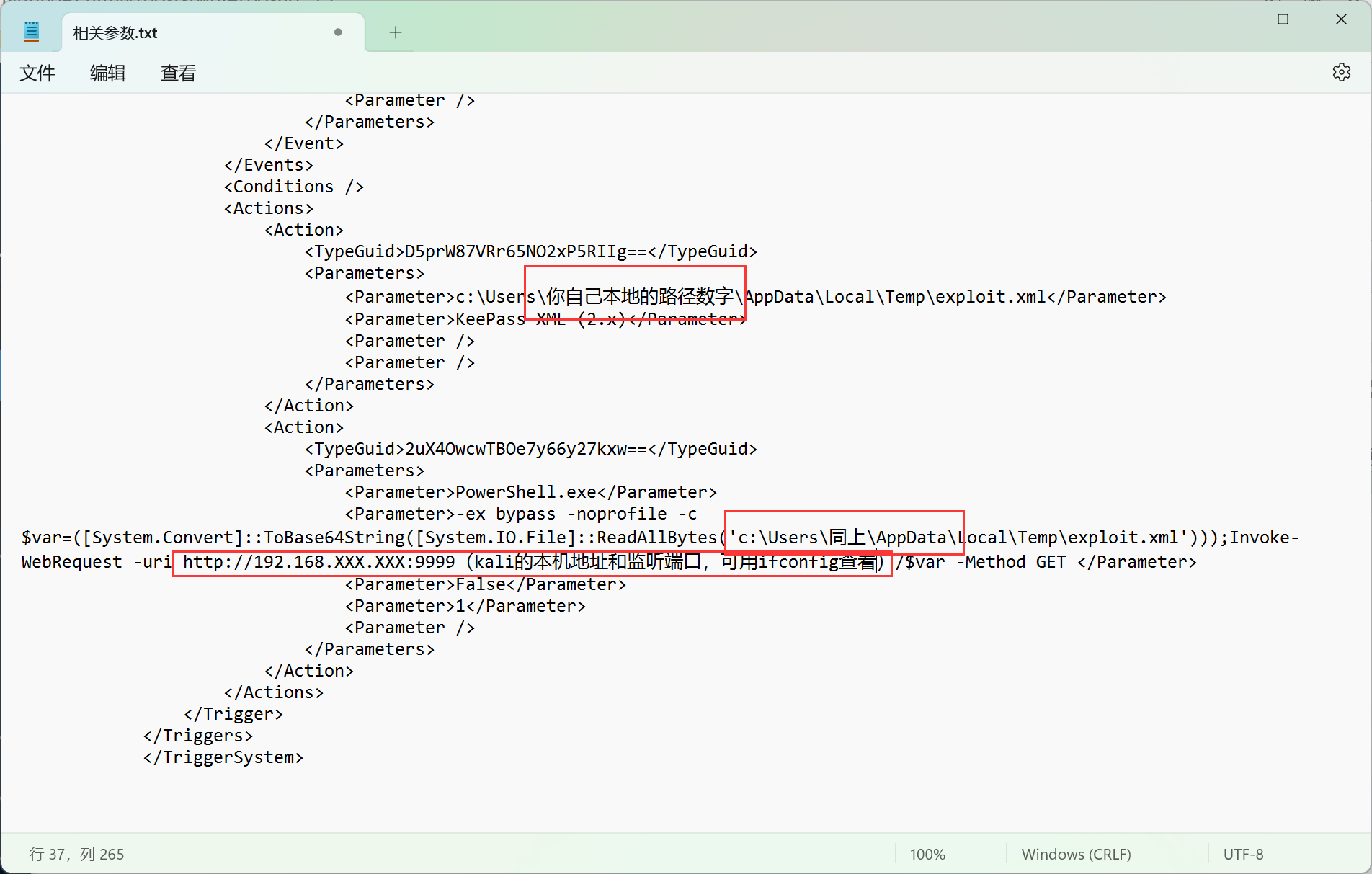Close the Notepad window

click(x=1341, y=19)
